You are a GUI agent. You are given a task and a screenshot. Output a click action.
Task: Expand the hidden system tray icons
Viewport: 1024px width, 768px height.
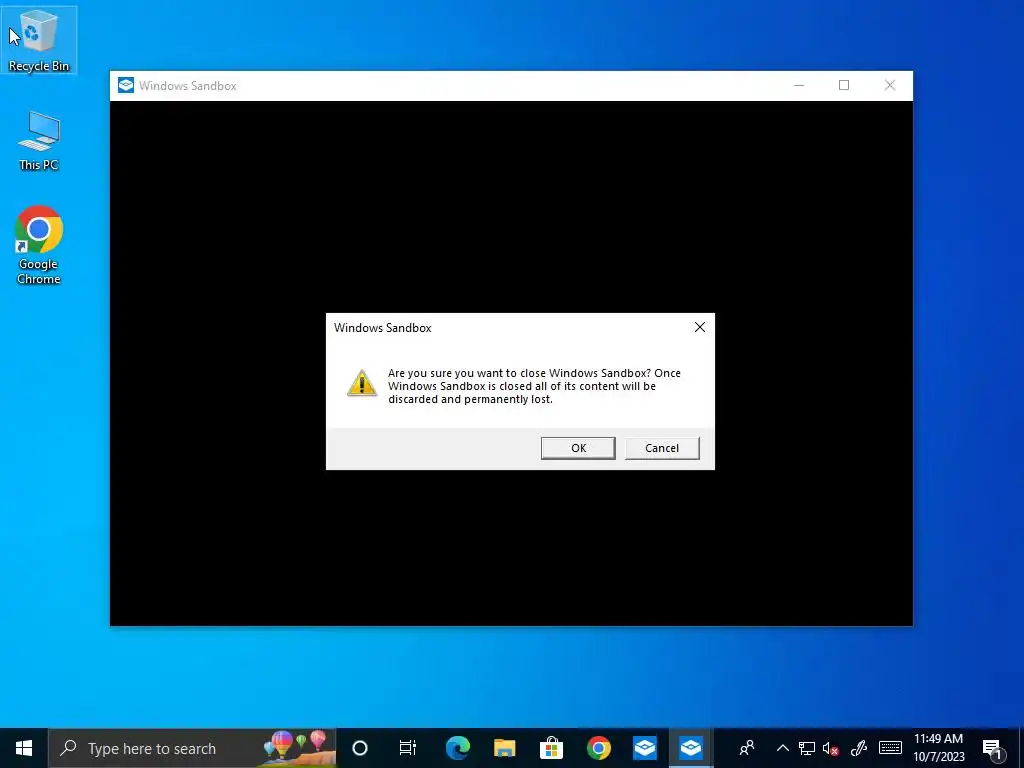(x=782, y=748)
